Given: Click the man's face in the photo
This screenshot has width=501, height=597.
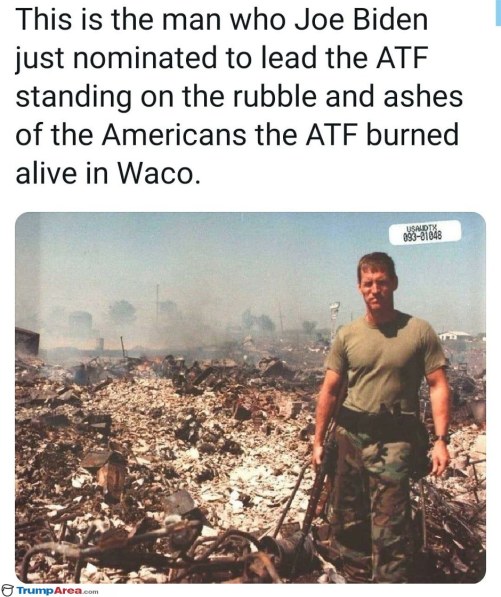Looking at the screenshot, I should point(375,287).
